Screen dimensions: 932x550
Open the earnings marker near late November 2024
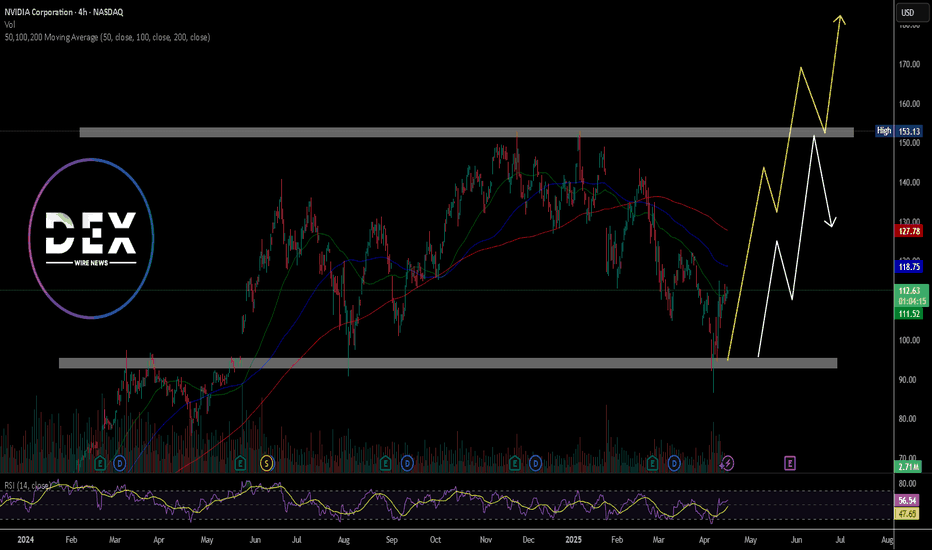515,463
